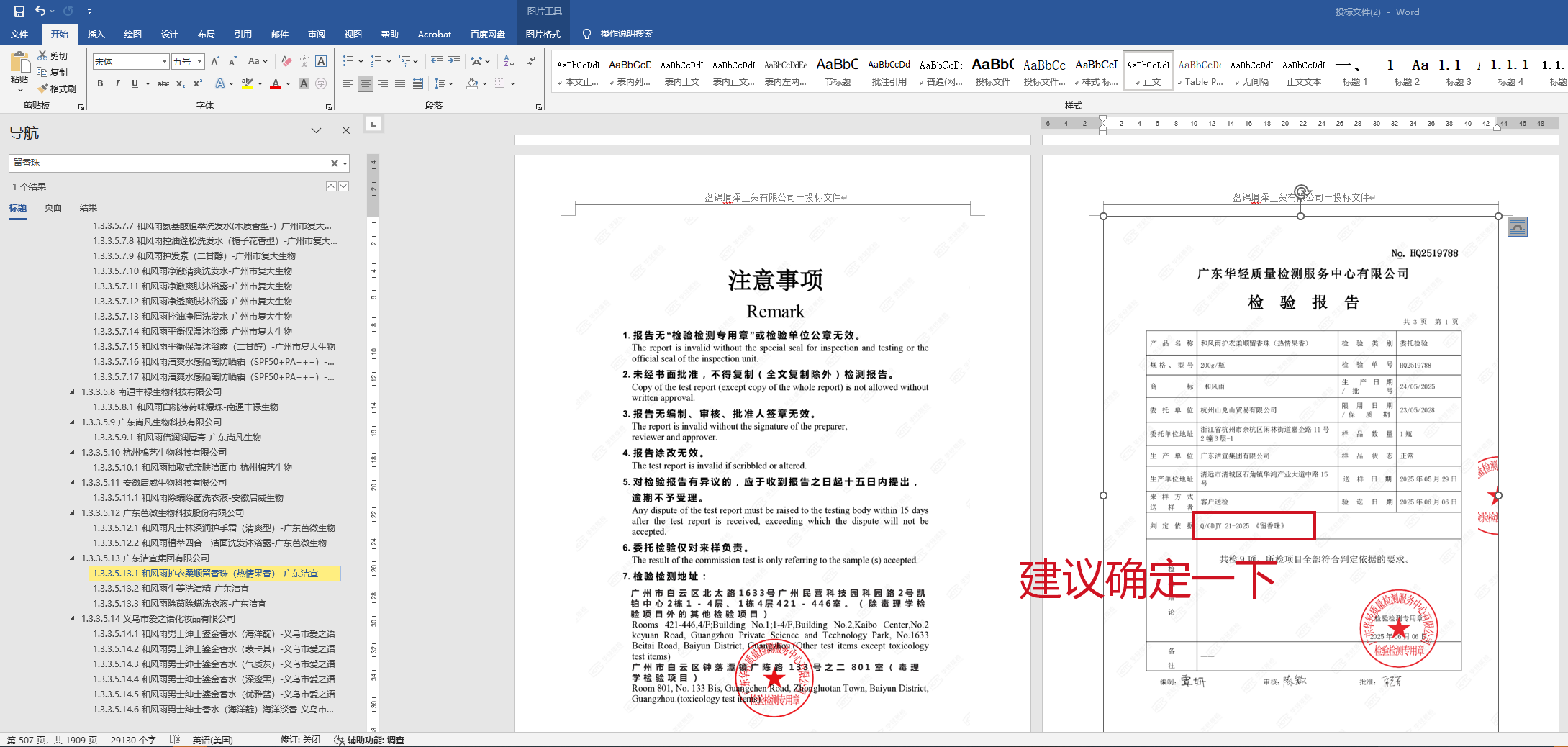Open the line spacing dropdown
1568x747 pixels.
click(x=443, y=83)
